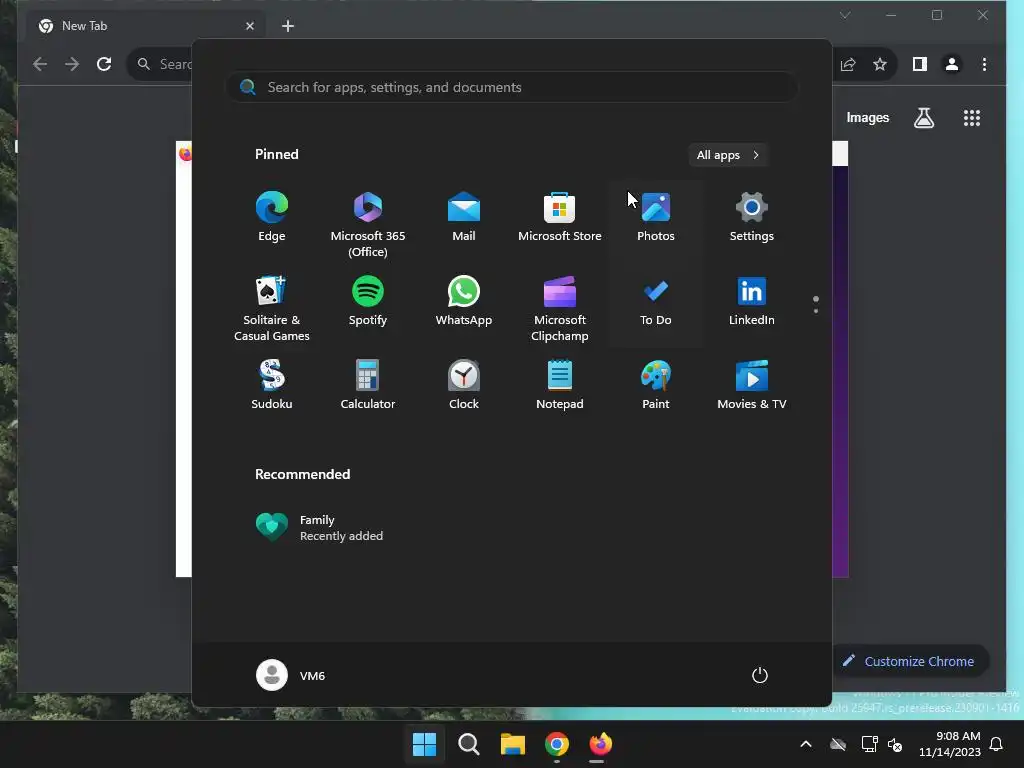This screenshot has height=768, width=1024.
Task: Share this page in Chrome
Action: pyautogui.click(x=848, y=64)
